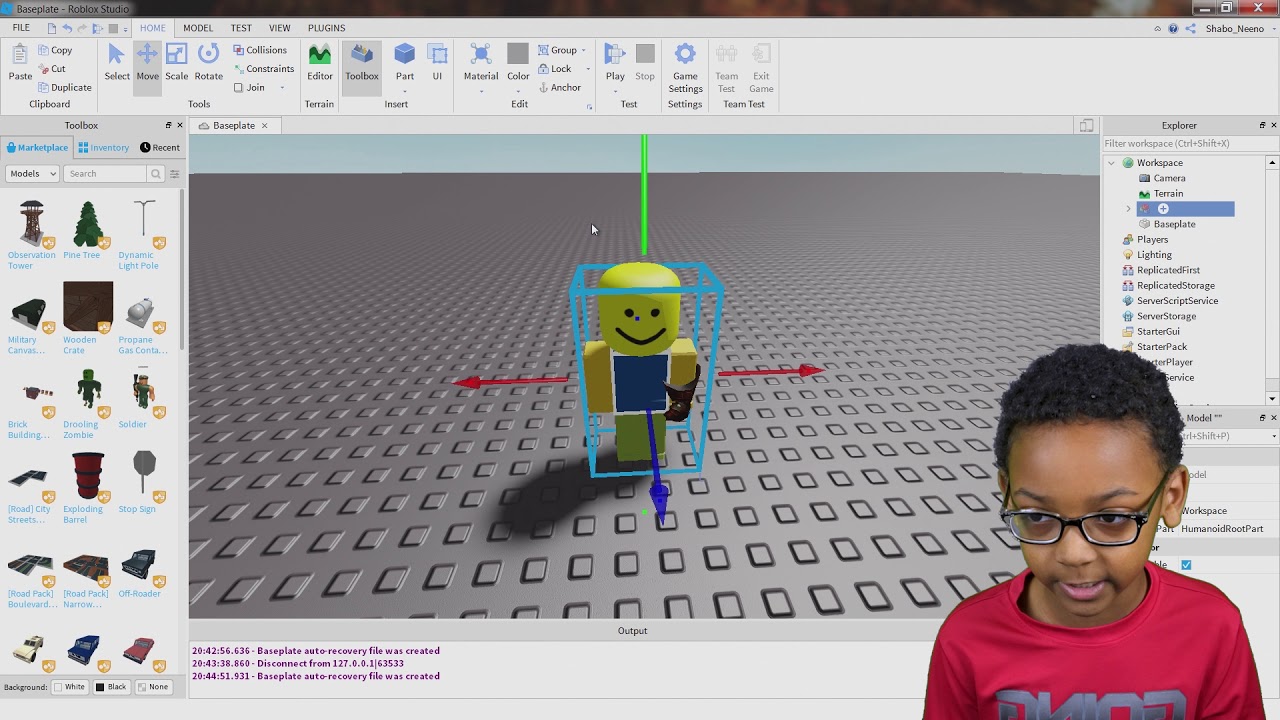Activate the Rotate tool
The width and height of the screenshot is (1280, 720).
coord(208,62)
